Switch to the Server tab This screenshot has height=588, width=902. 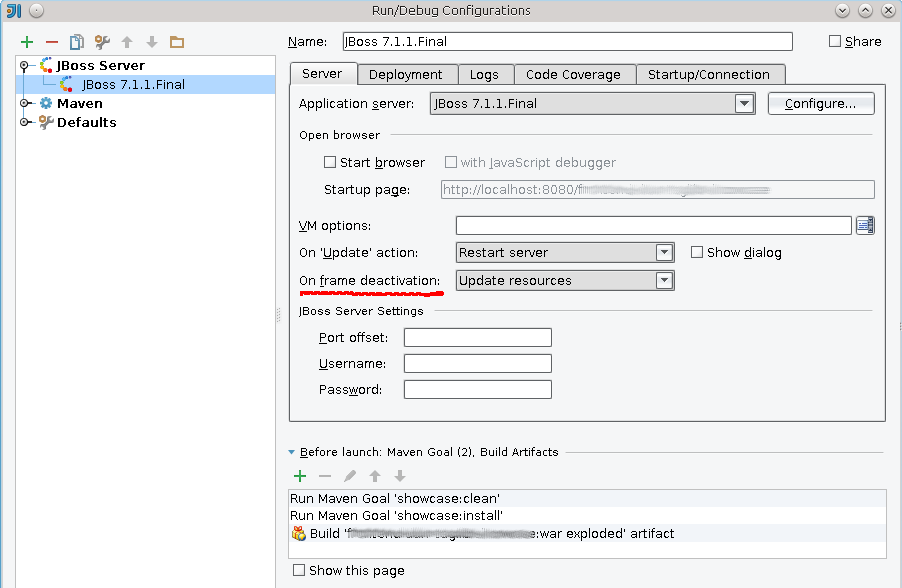point(322,74)
